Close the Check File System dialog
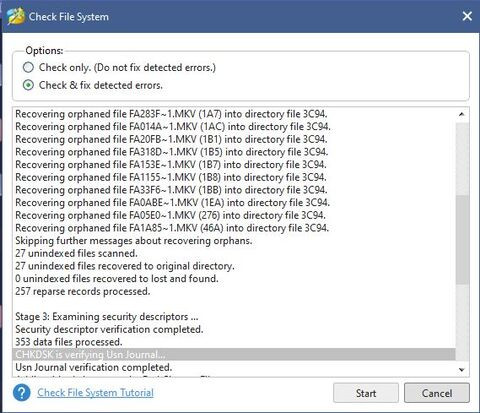480x413 pixels. [467, 16]
